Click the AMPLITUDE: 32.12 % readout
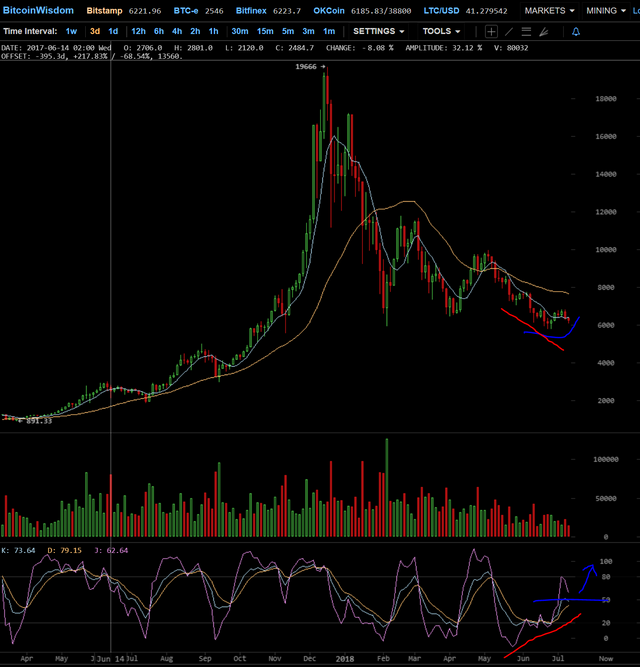The image size is (640, 667). pos(444,48)
